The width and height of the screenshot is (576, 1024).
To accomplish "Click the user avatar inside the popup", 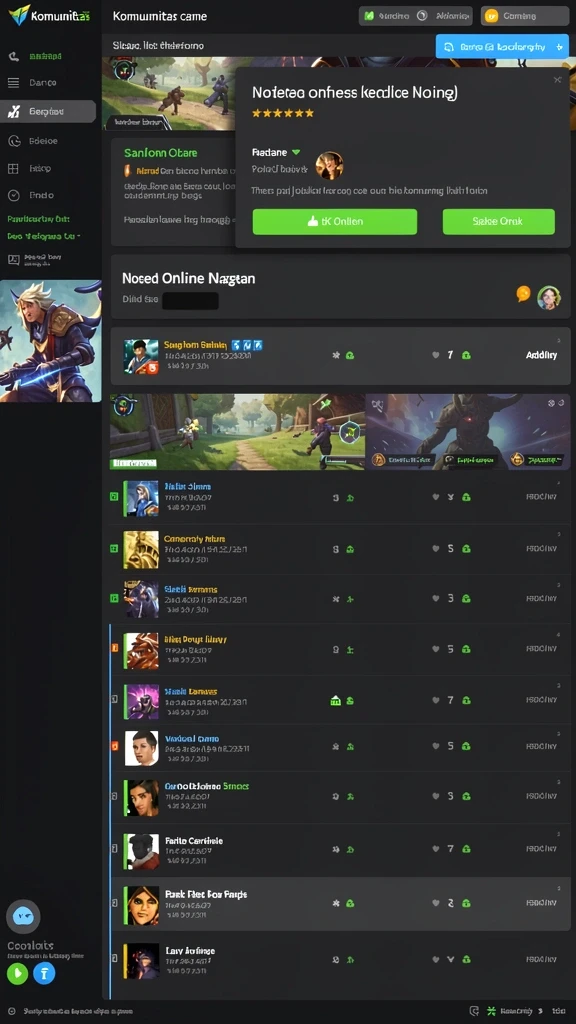I will [x=329, y=166].
